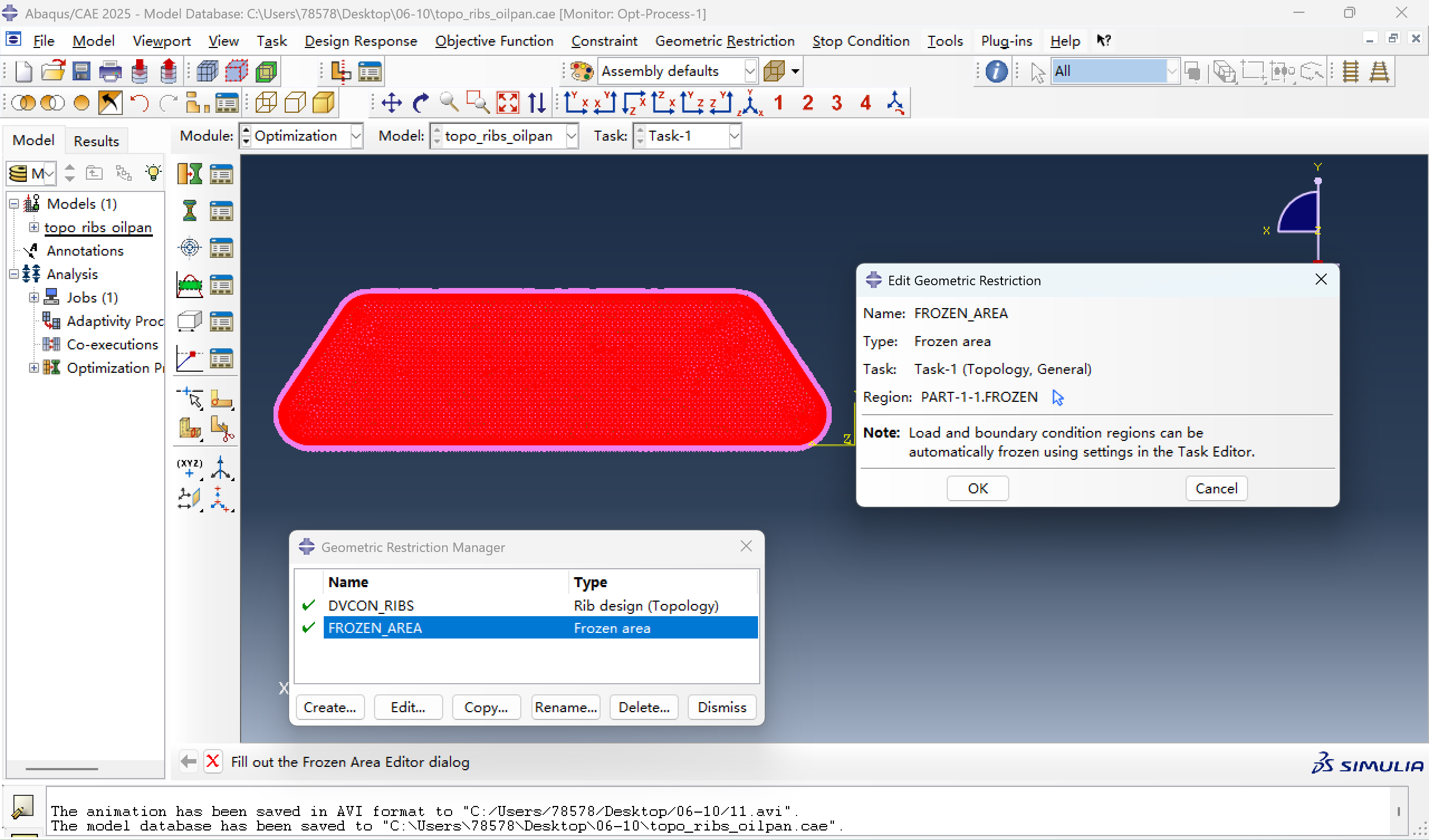Click the model tree filter lightbulb icon

click(x=153, y=172)
